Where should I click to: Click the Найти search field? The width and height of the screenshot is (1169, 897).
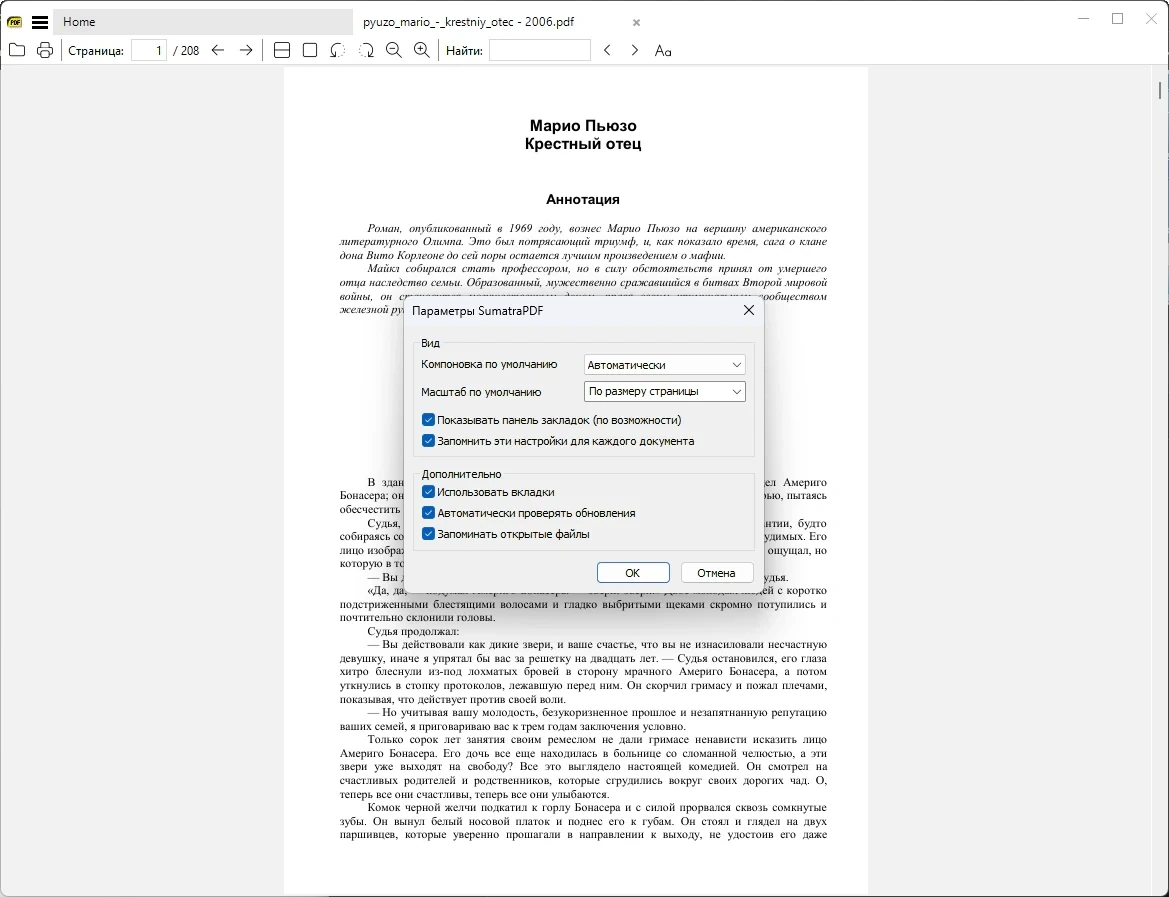point(540,50)
